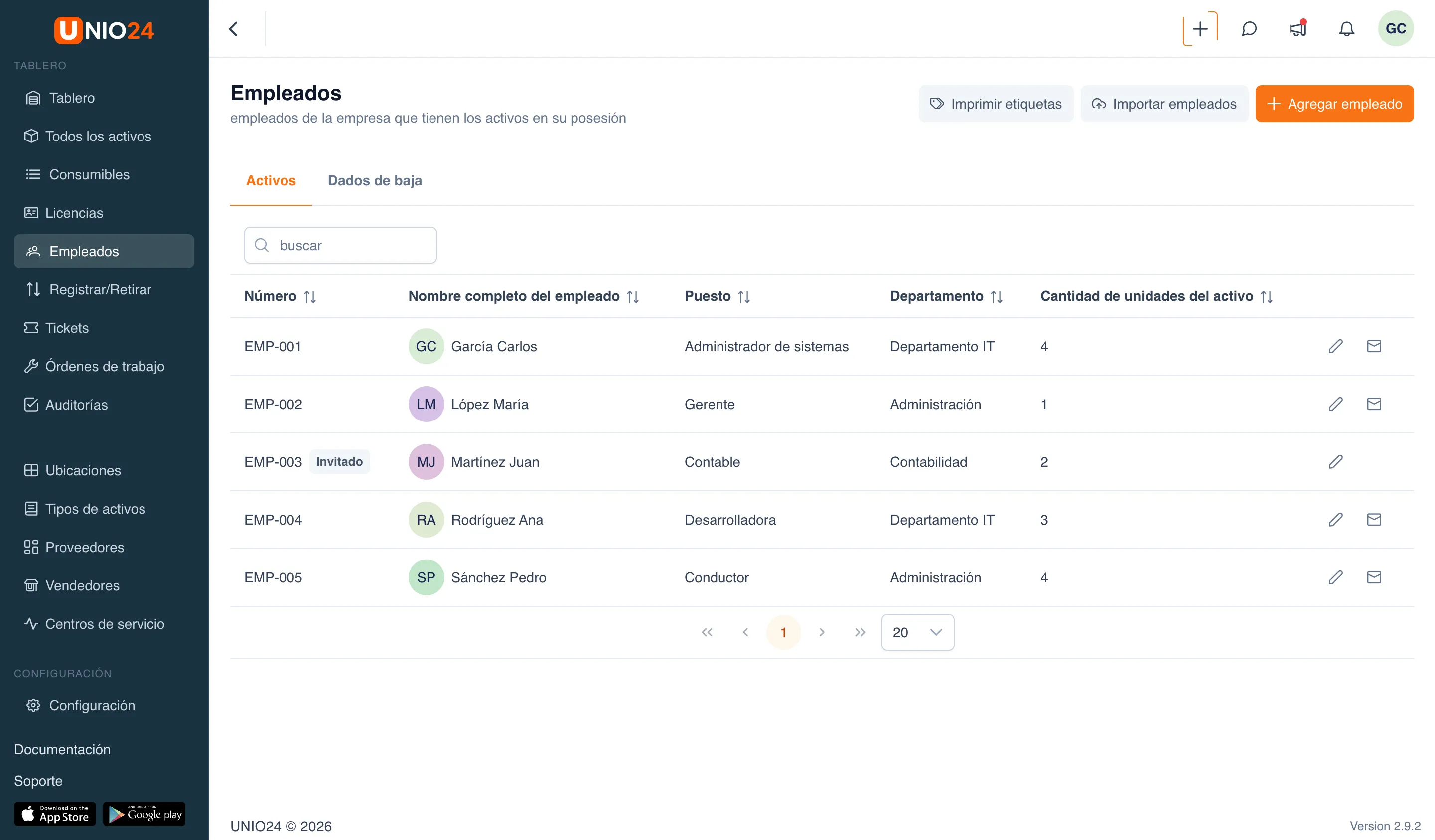The image size is (1435, 840).
Task: Sort by Nombre completo del empleado
Action: [x=633, y=297]
